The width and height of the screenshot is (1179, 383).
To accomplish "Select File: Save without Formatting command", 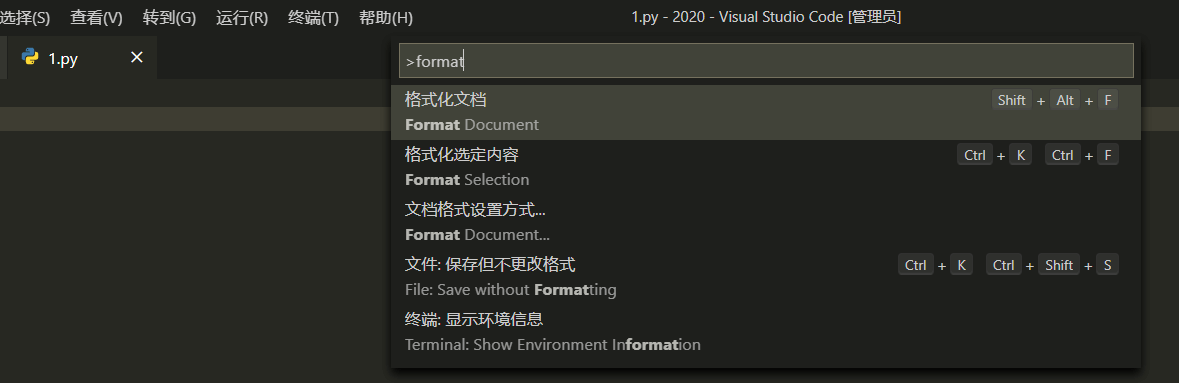I will pos(765,277).
